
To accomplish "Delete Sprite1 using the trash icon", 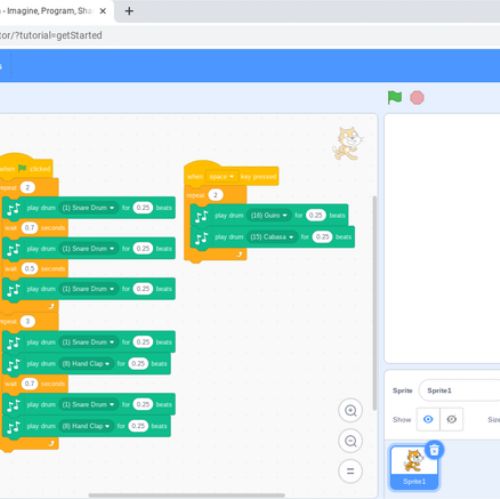I will [x=434, y=450].
